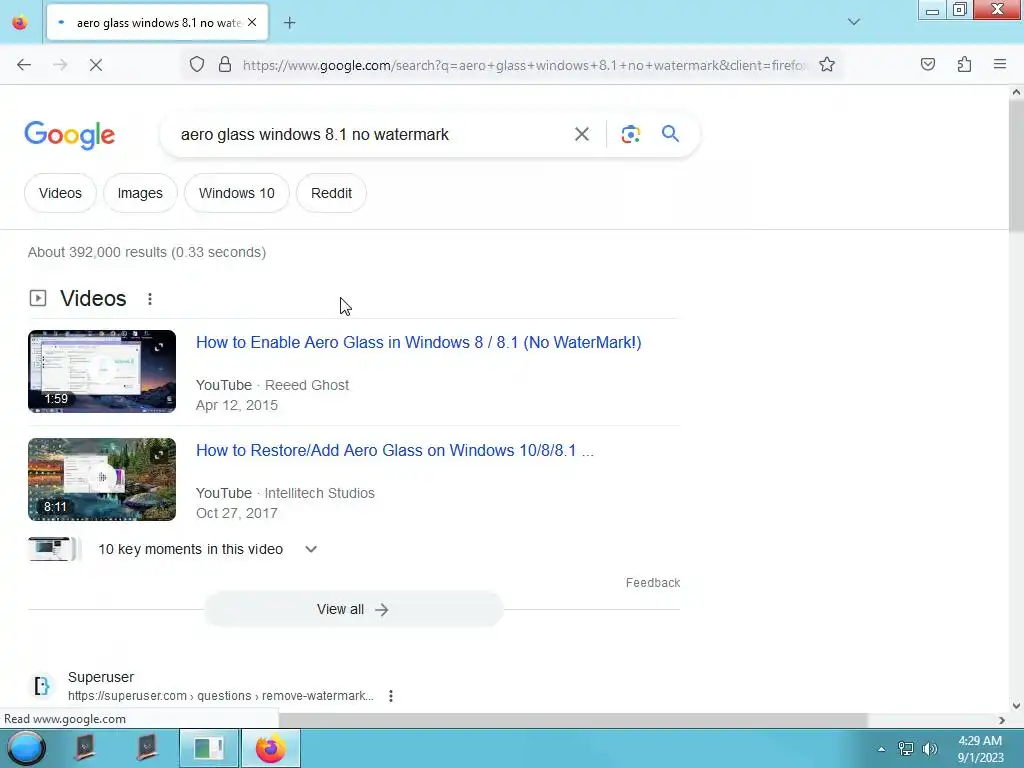Image resolution: width=1024 pixels, height=768 pixels.
Task: Select the Windows 10 filter chip
Action: click(x=236, y=193)
